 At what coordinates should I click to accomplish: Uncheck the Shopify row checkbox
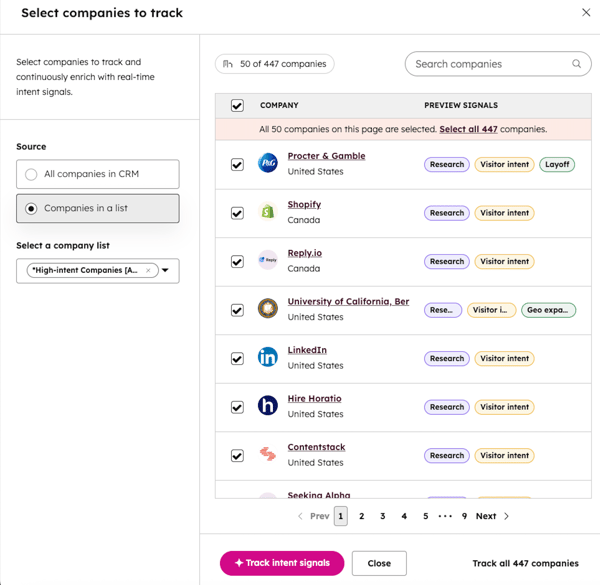coord(237,213)
